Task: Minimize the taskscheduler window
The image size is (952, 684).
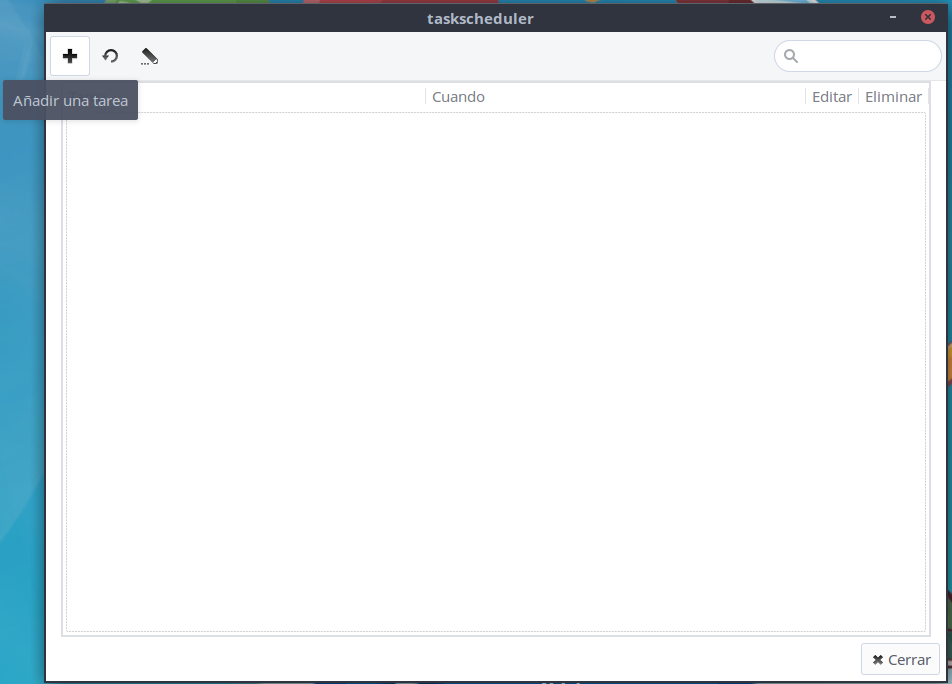Action: [x=892, y=18]
